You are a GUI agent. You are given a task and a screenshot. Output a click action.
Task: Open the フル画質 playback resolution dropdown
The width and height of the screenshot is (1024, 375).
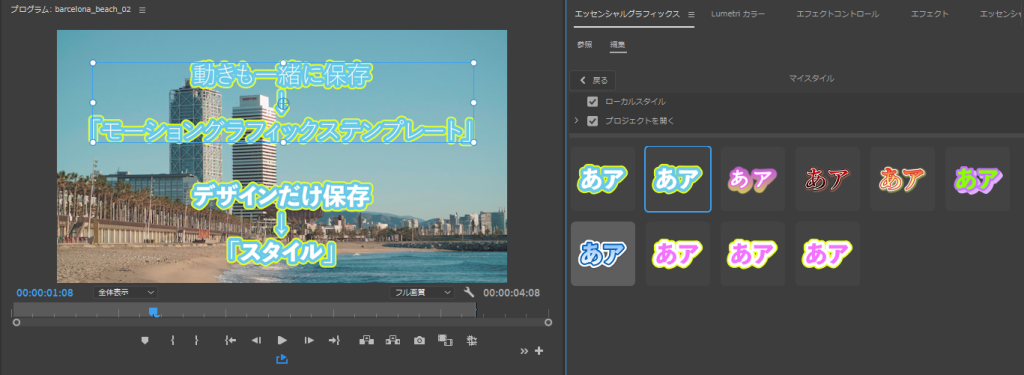tap(422, 293)
